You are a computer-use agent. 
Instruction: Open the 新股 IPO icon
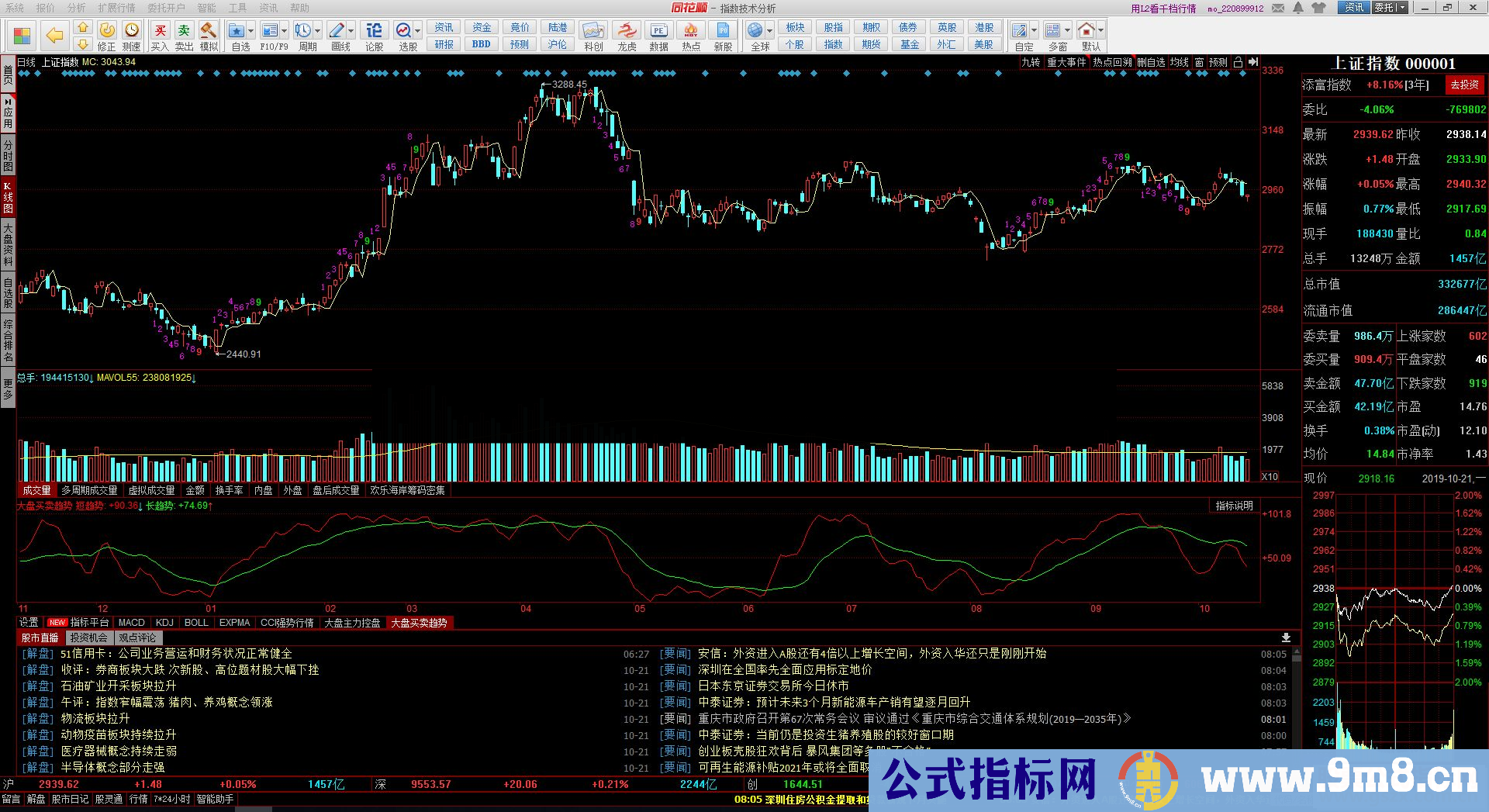pos(723,30)
